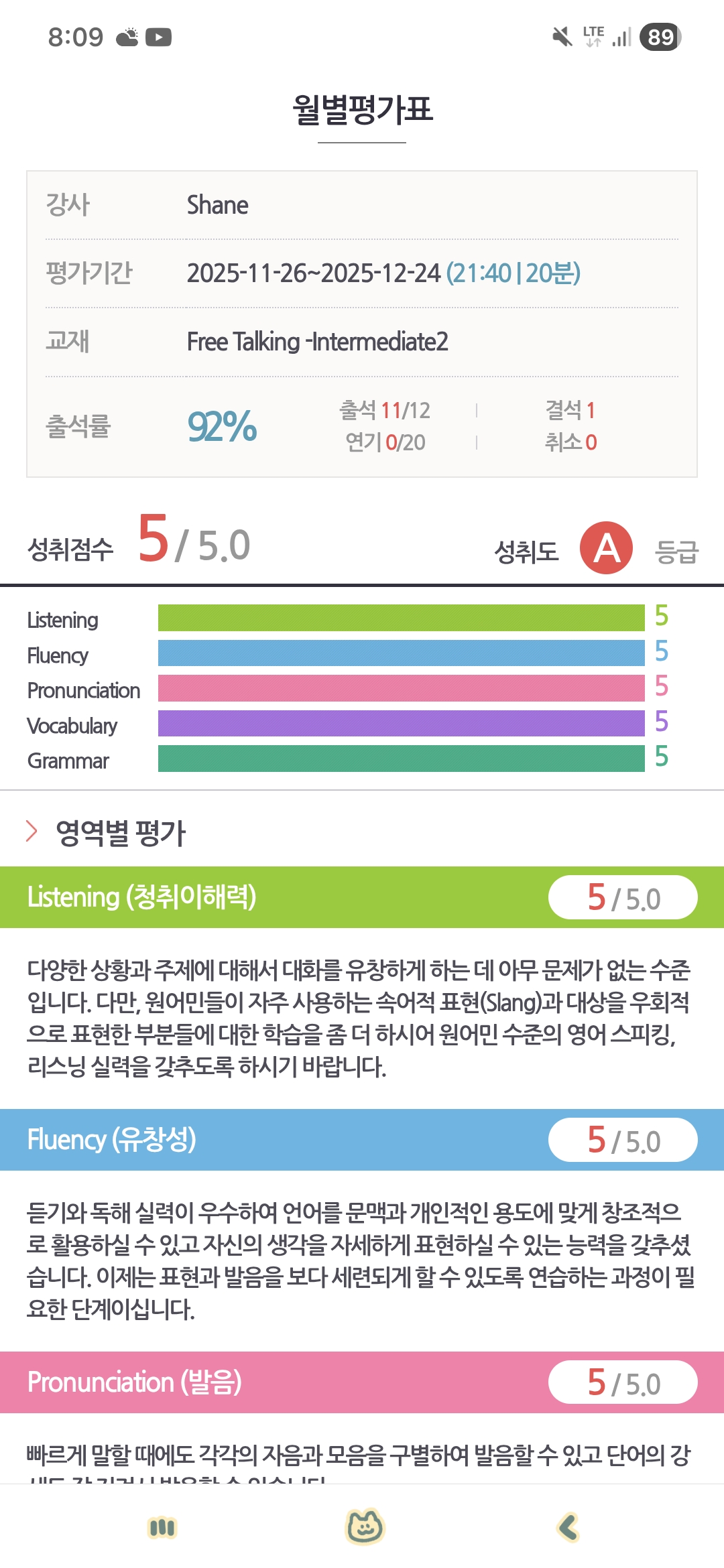Screen dimensions: 724x1568
Task: Tap the green Listening score bar
Action: 401,618
